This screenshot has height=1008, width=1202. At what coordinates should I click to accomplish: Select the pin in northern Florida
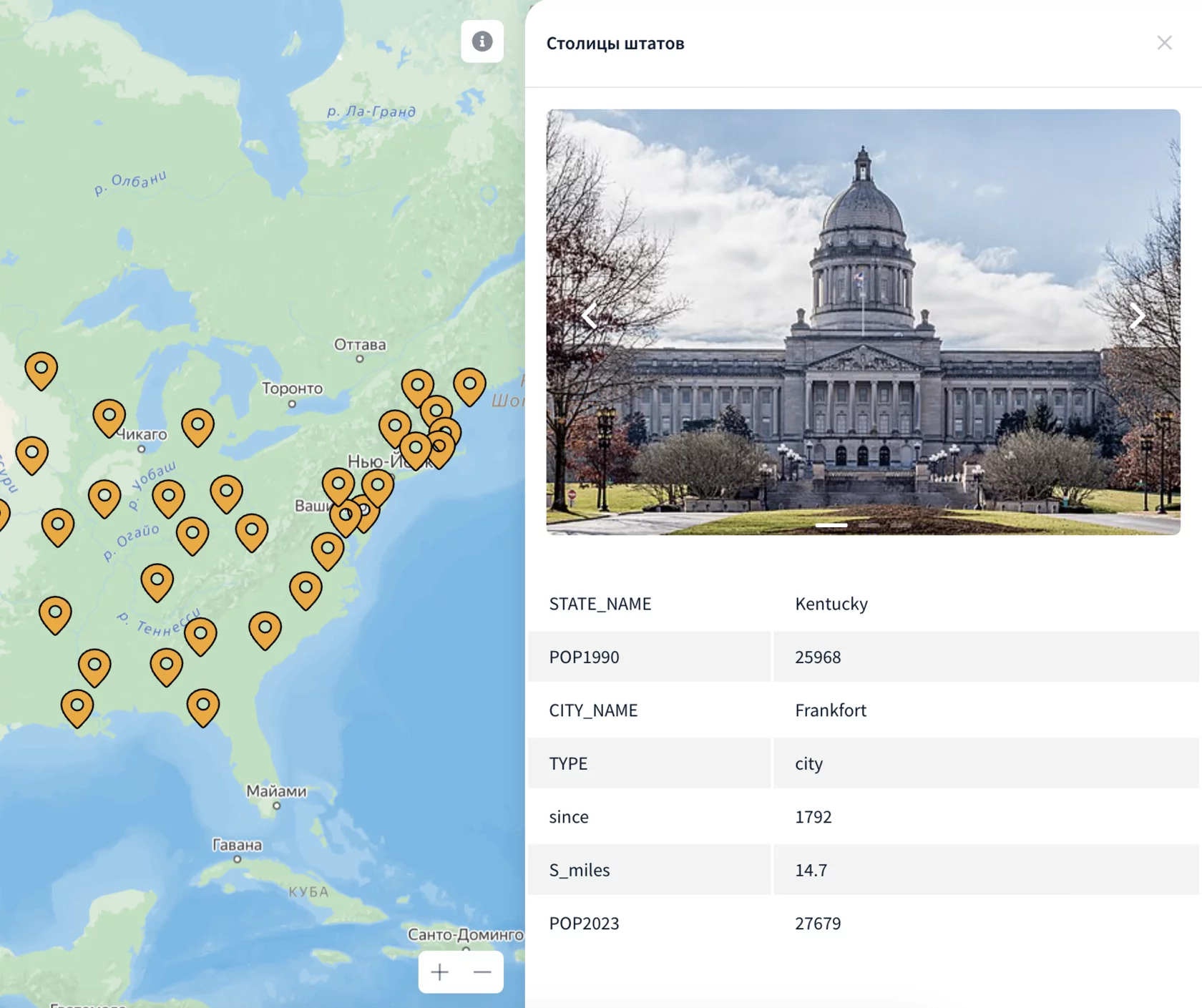pos(202,705)
